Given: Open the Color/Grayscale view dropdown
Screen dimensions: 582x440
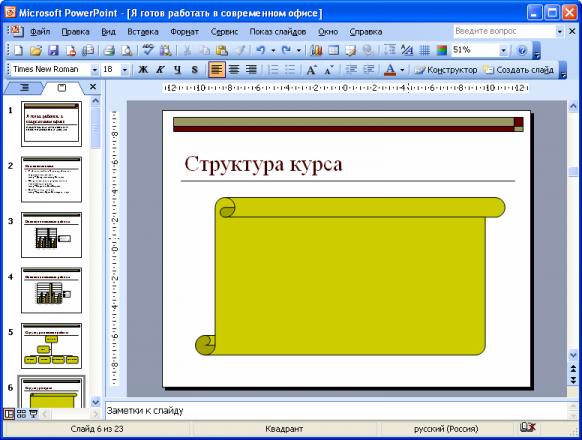Looking at the screenshot, I should tap(442, 50).
